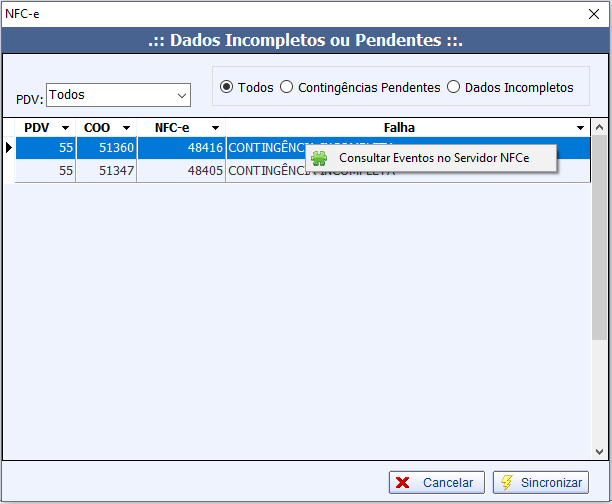The image size is (612, 504).
Task: Click the lightning bolt icon on Sincronizar
Action: pos(508,482)
